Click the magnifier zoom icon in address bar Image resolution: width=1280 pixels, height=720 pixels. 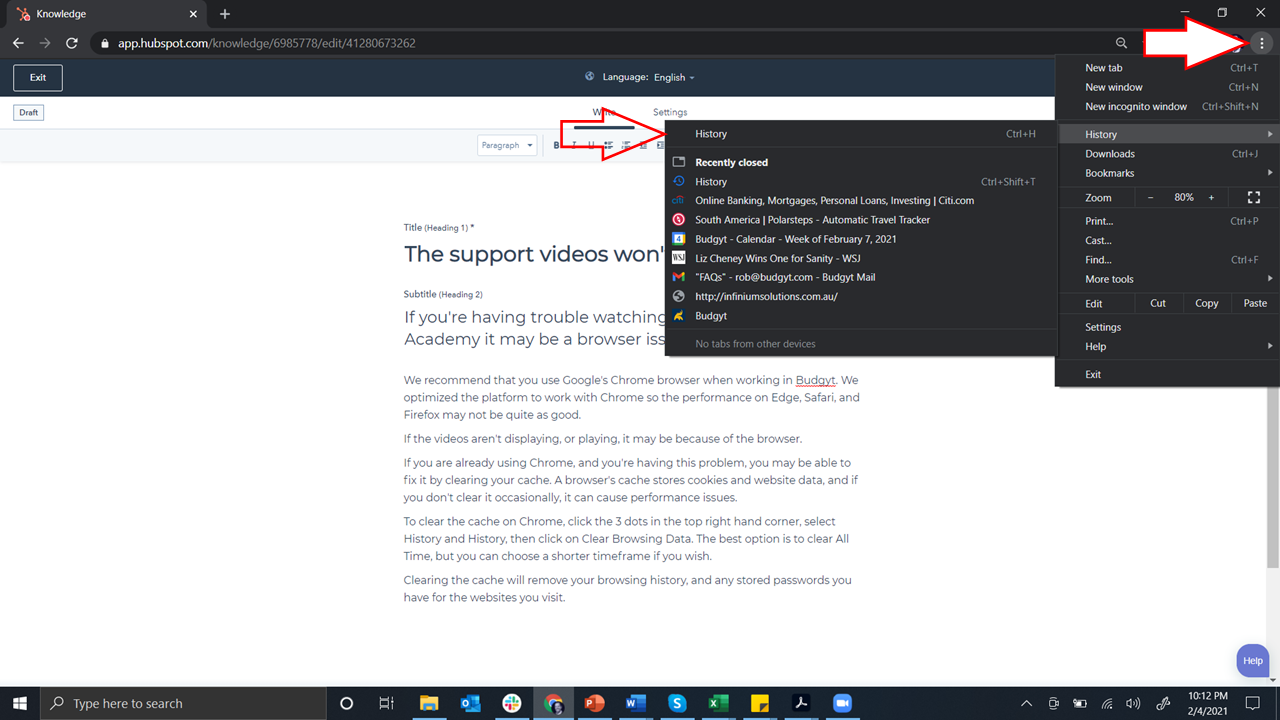[x=1121, y=43]
